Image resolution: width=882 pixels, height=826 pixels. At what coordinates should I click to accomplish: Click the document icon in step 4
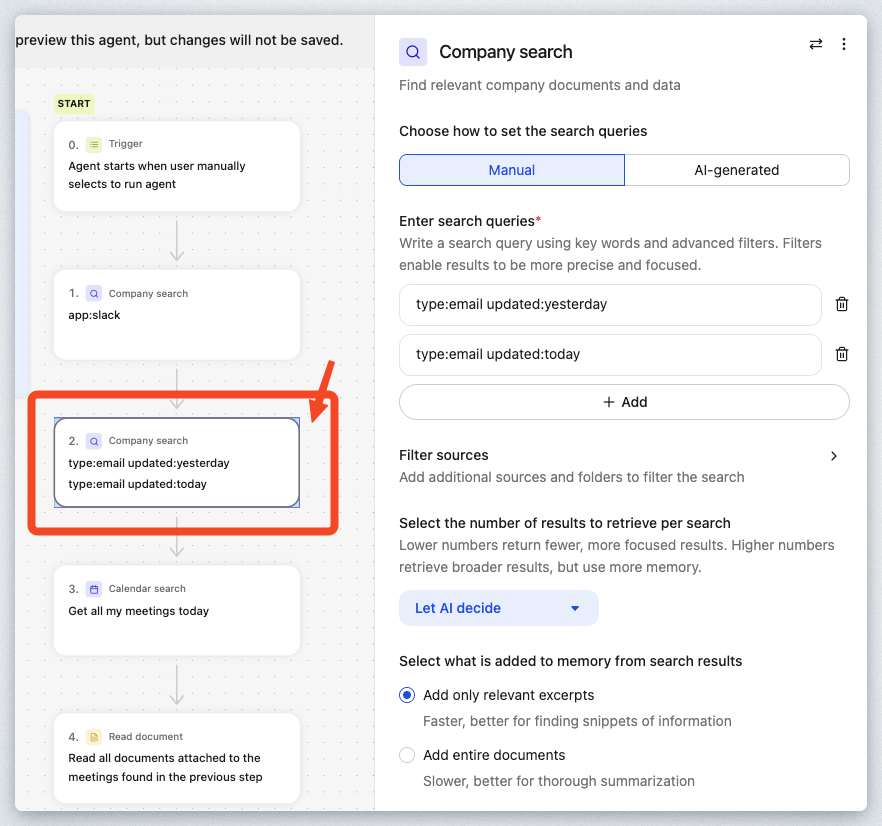point(94,737)
